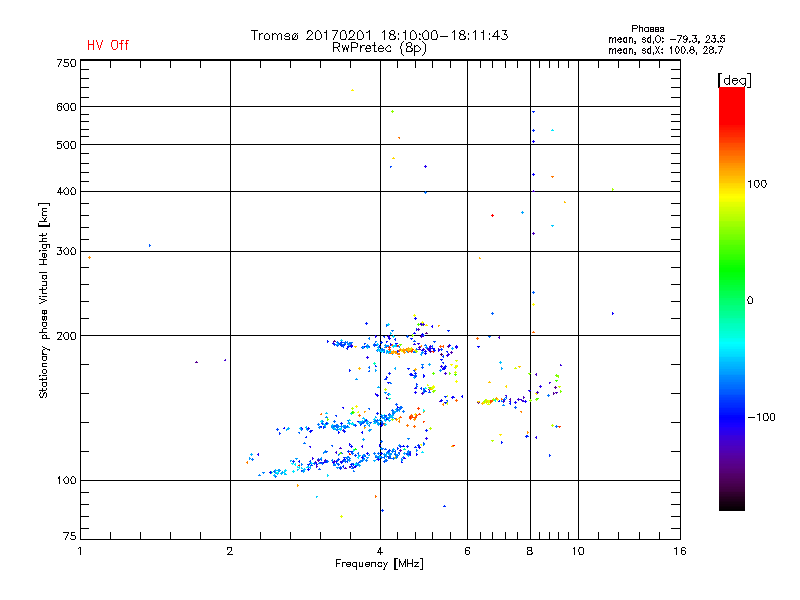Click the "[deg]" colorbar unit label
This screenshot has height=600, width=800.
pyautogui.click(x=735, y=79)
